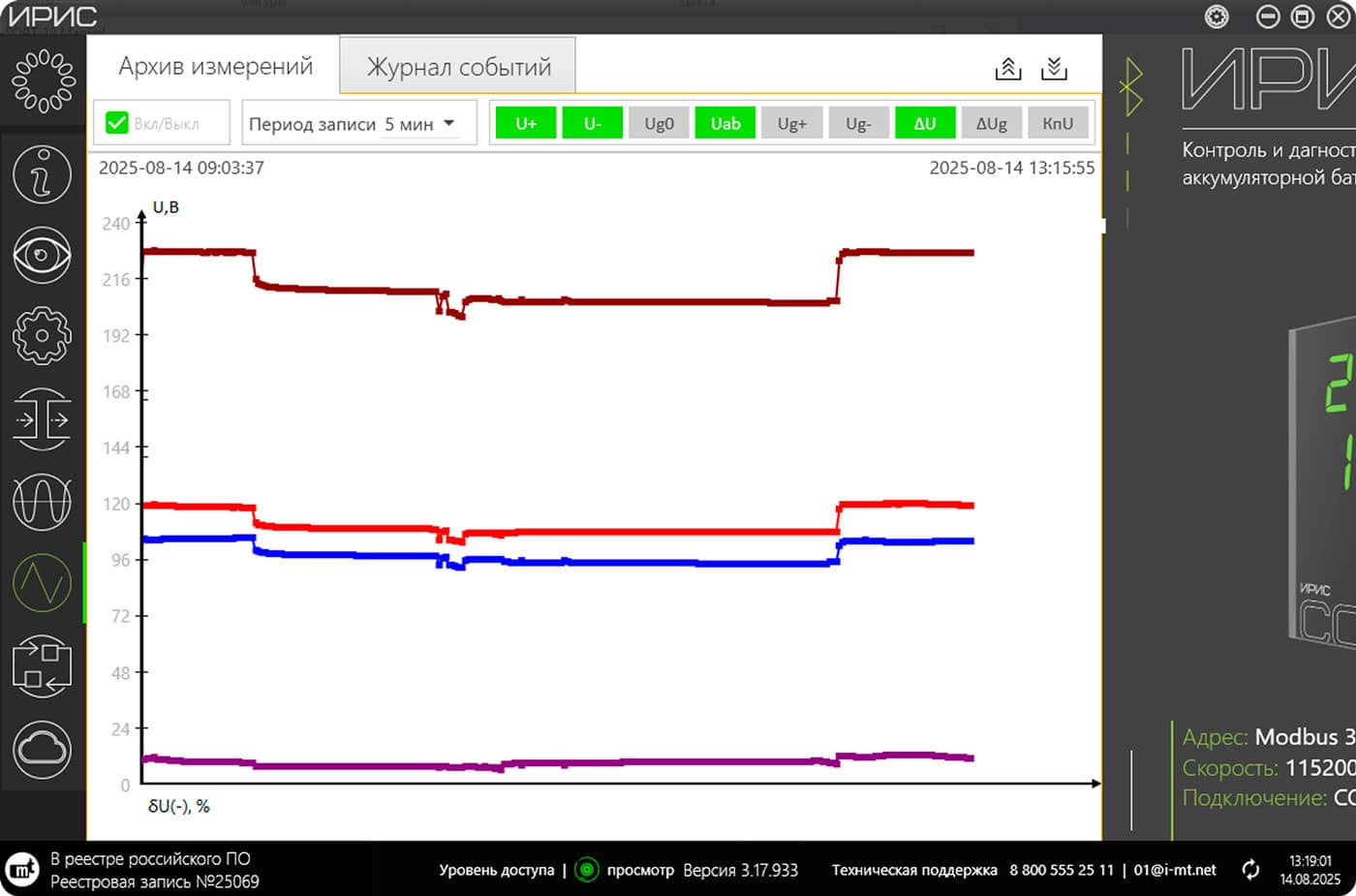Image resolution: width=1356 pixels, height=896 pixels.
Task: Switch to Журнал событий tab
Action: point(458,67)
